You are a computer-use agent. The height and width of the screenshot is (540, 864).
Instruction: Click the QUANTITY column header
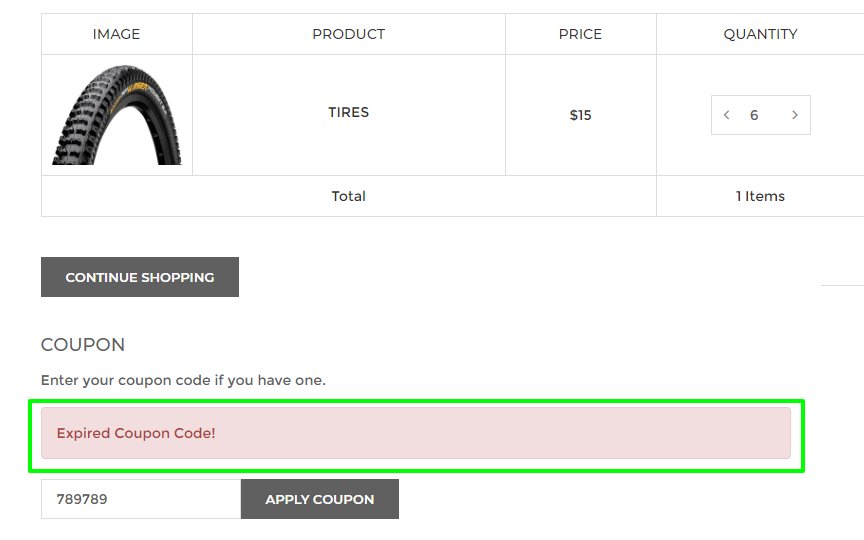pyautogui.click(x=760, y=34)
